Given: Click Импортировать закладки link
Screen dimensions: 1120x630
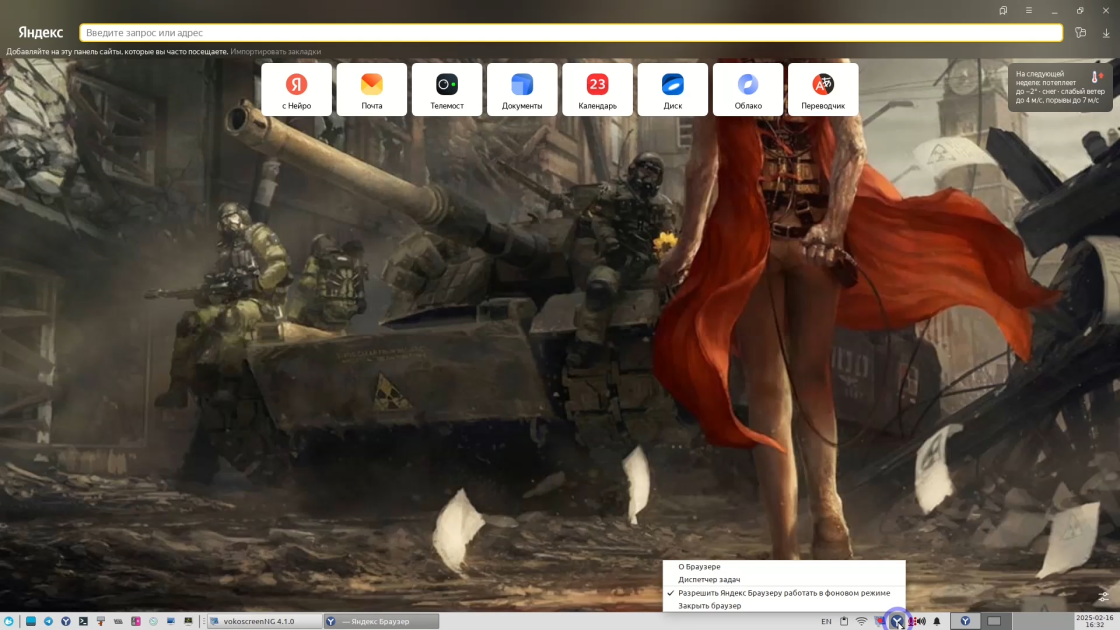Looking at the screenshot, I should (276, 51).
